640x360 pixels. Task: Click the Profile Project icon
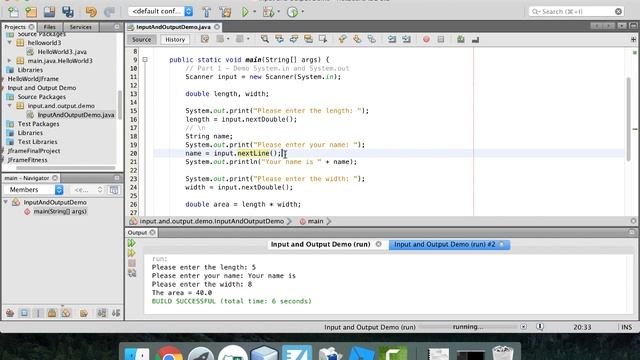click(x=292, y=12)
